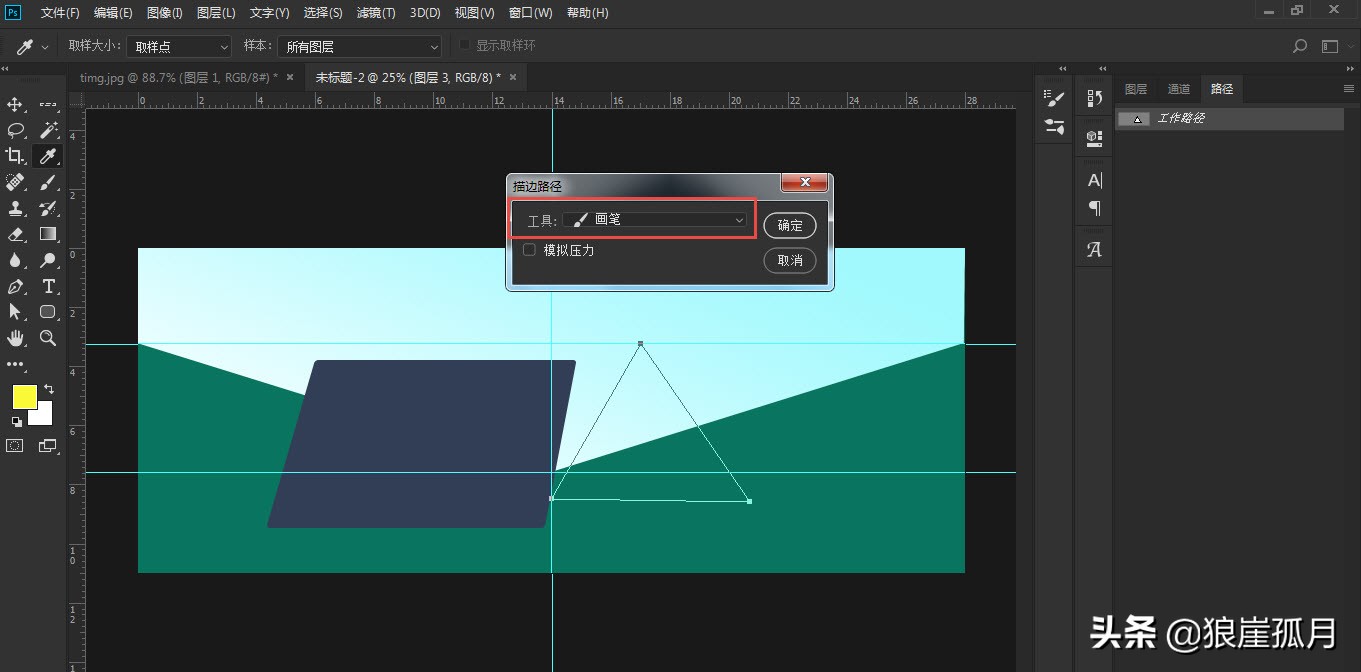Close the 未标题-2 document tab

tap(513, 77)
